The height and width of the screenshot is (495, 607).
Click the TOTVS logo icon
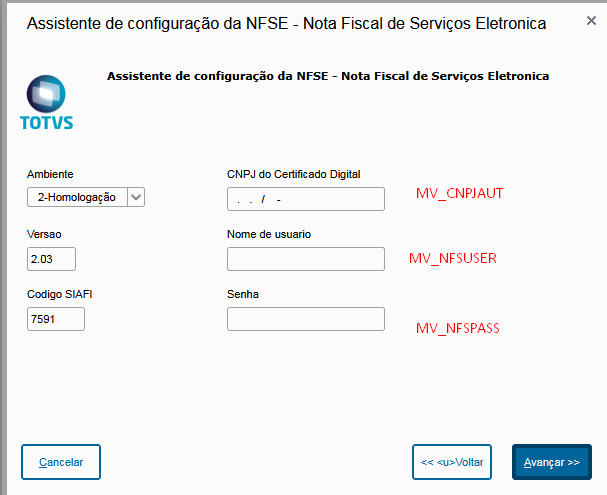coord(46,102)
